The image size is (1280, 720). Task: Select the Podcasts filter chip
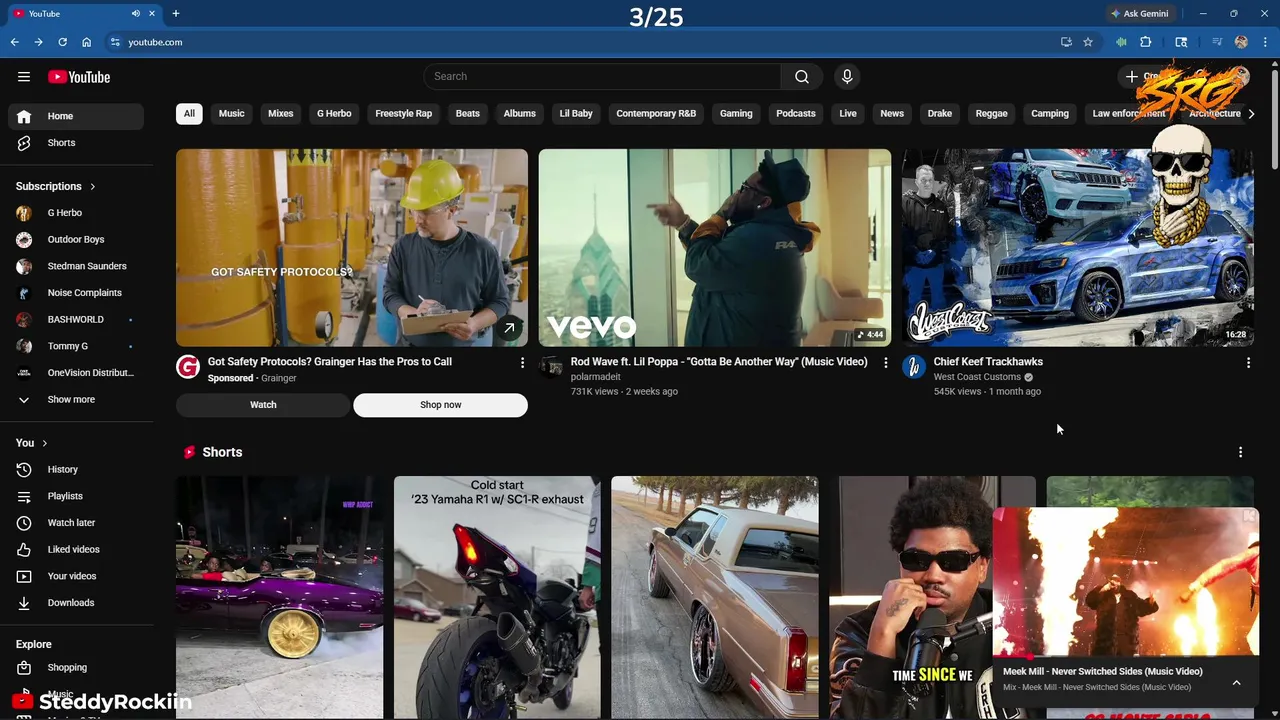pyautogui.click(x=796, y=114)
